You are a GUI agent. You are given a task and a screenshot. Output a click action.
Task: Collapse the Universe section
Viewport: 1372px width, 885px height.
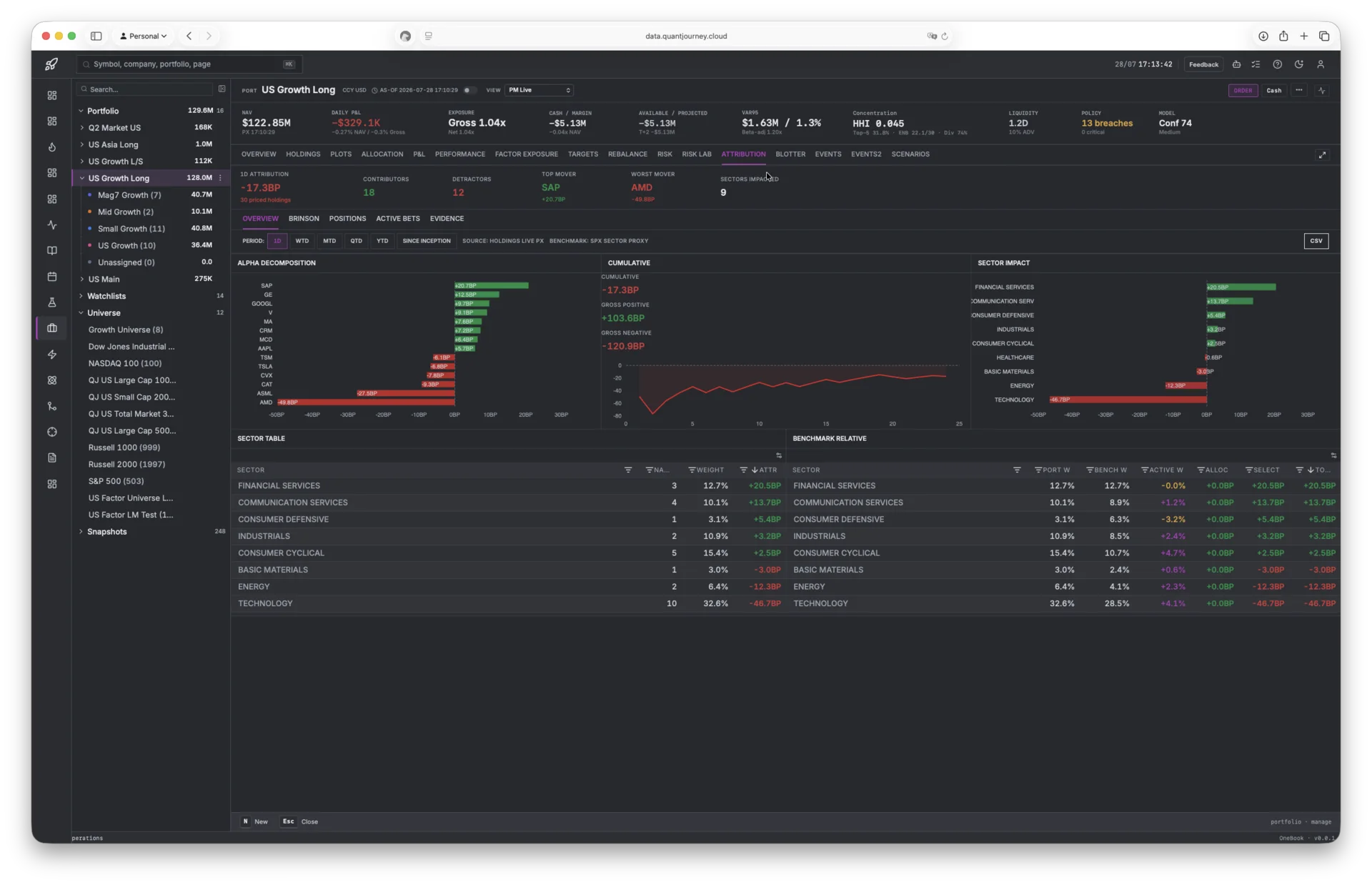(x=81, y=313)
